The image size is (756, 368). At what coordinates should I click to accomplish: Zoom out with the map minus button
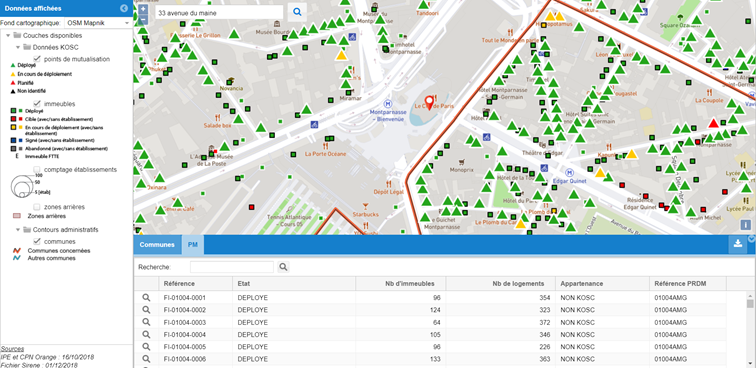pyautogui.click(x=143, y=20)
